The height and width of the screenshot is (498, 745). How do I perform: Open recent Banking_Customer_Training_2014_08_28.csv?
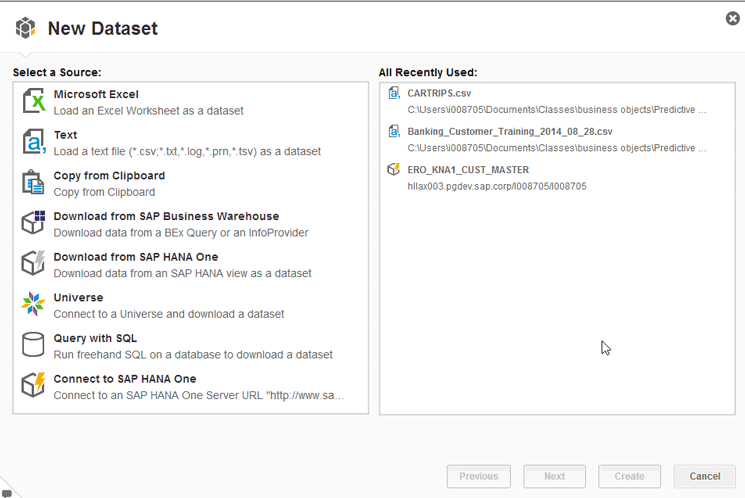tap(510, 131)
